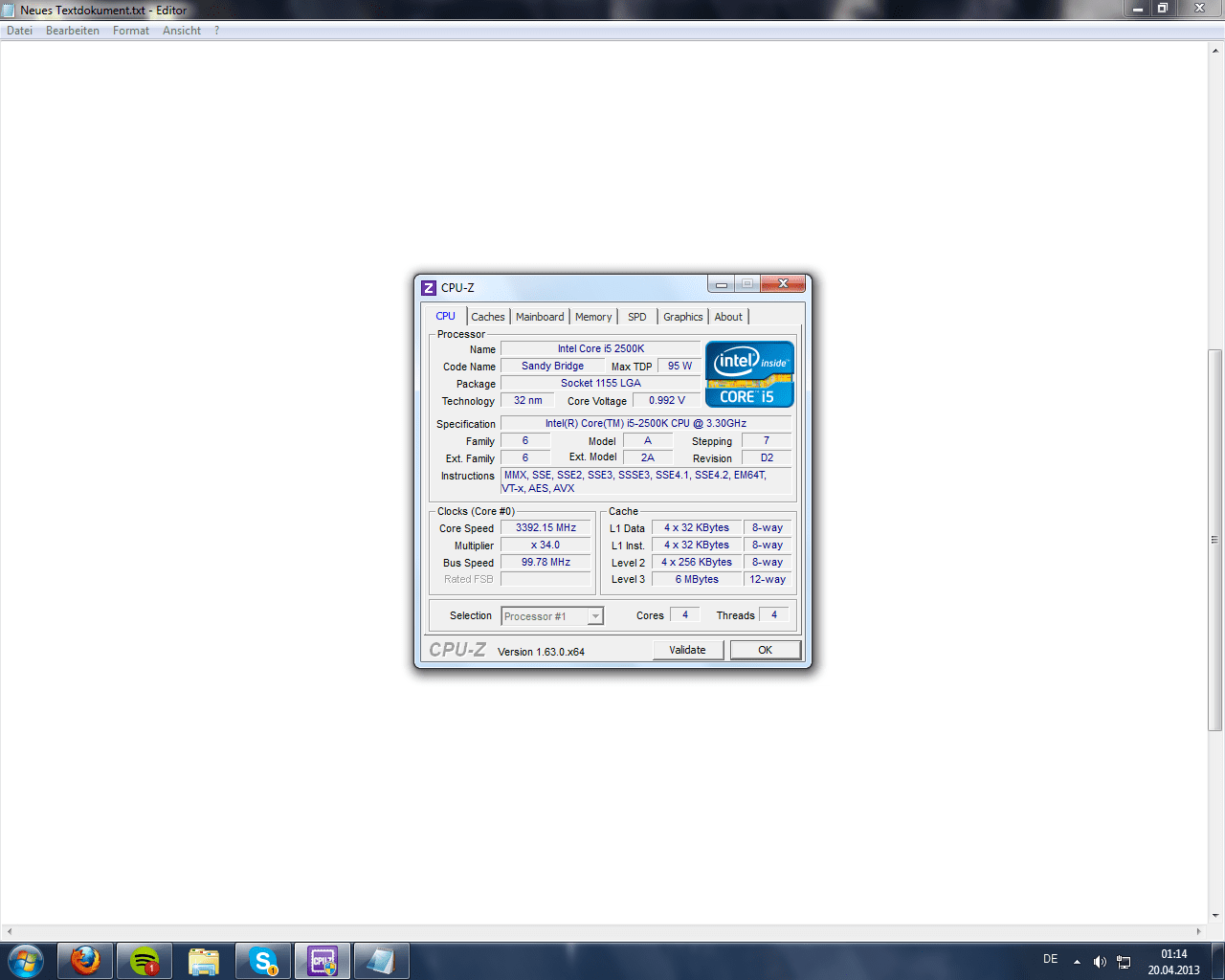The image size is (1225, 980).
Task: Click the network tray icon
Action: [1124, 962]
